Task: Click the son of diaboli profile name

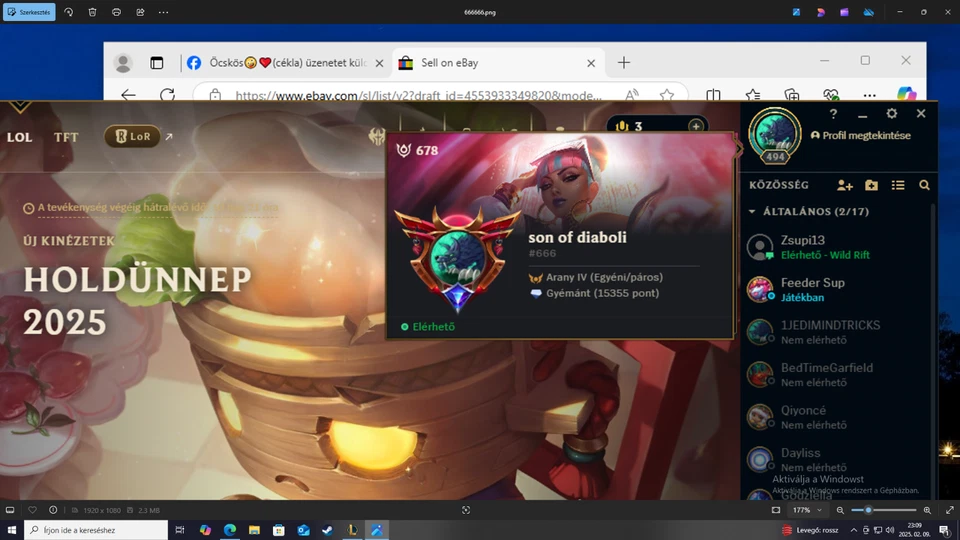Action: [577, 238]
